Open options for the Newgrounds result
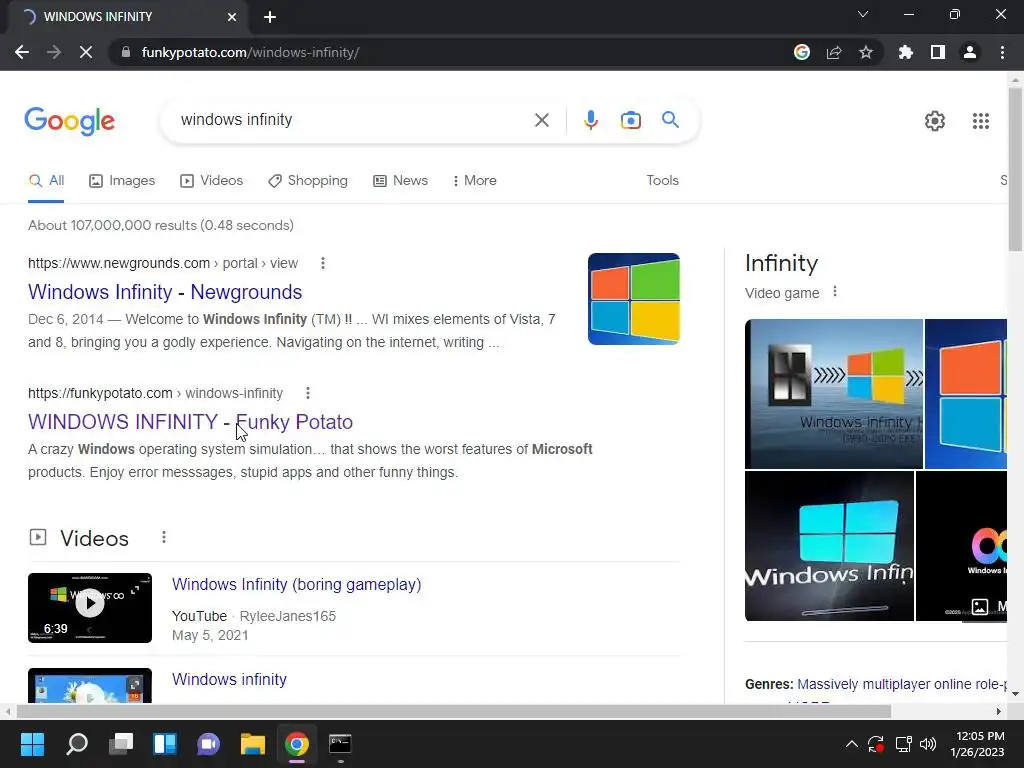Viewport: 1024px width, 768px height. click(323, 263)
